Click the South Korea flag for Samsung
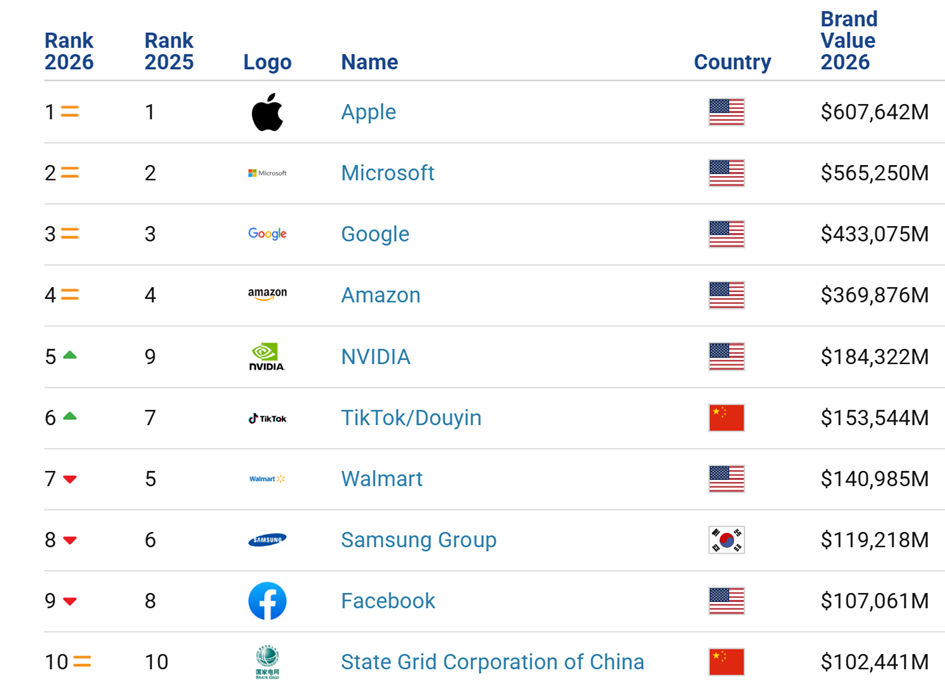Image resolution: width=945 pixels, height=688 pixels. tap(726, 540)
